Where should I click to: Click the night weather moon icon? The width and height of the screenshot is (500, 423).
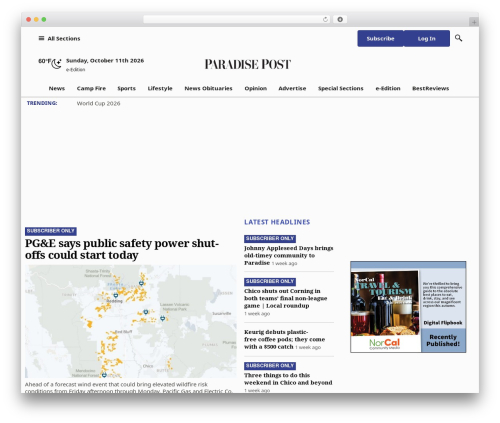(x=57, y=63)
